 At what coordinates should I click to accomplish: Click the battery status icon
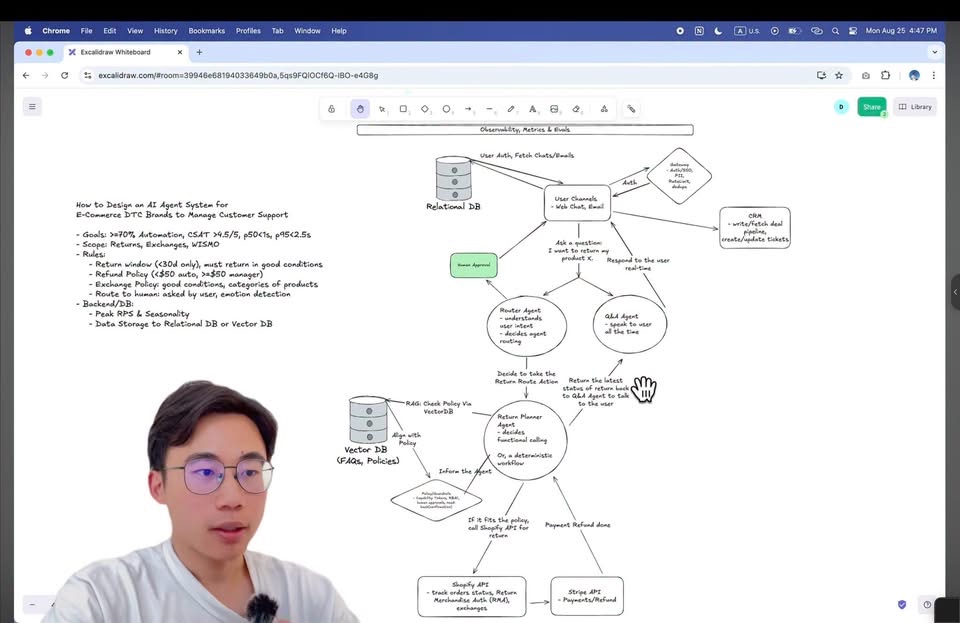click(x=794, y=31)
